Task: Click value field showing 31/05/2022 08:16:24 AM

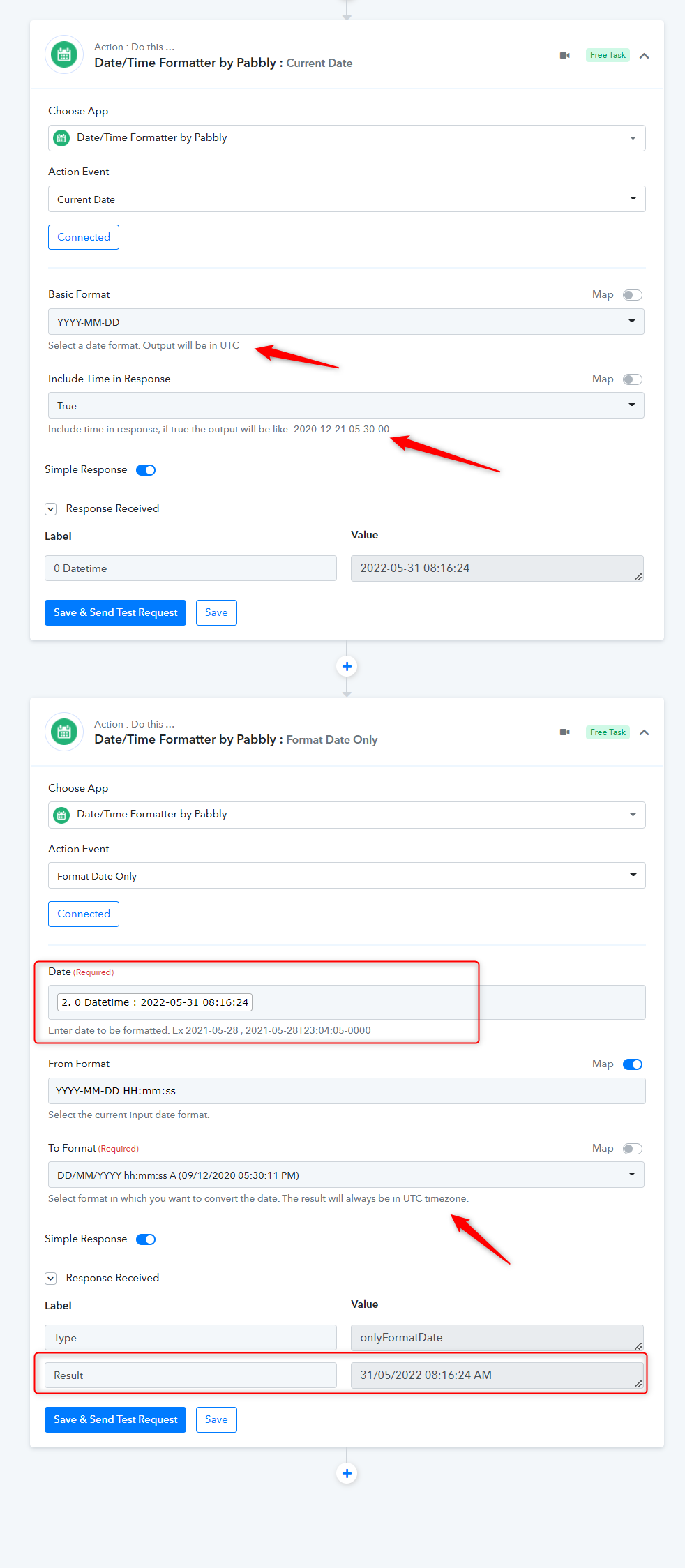Action: (x=497, y=1375)
